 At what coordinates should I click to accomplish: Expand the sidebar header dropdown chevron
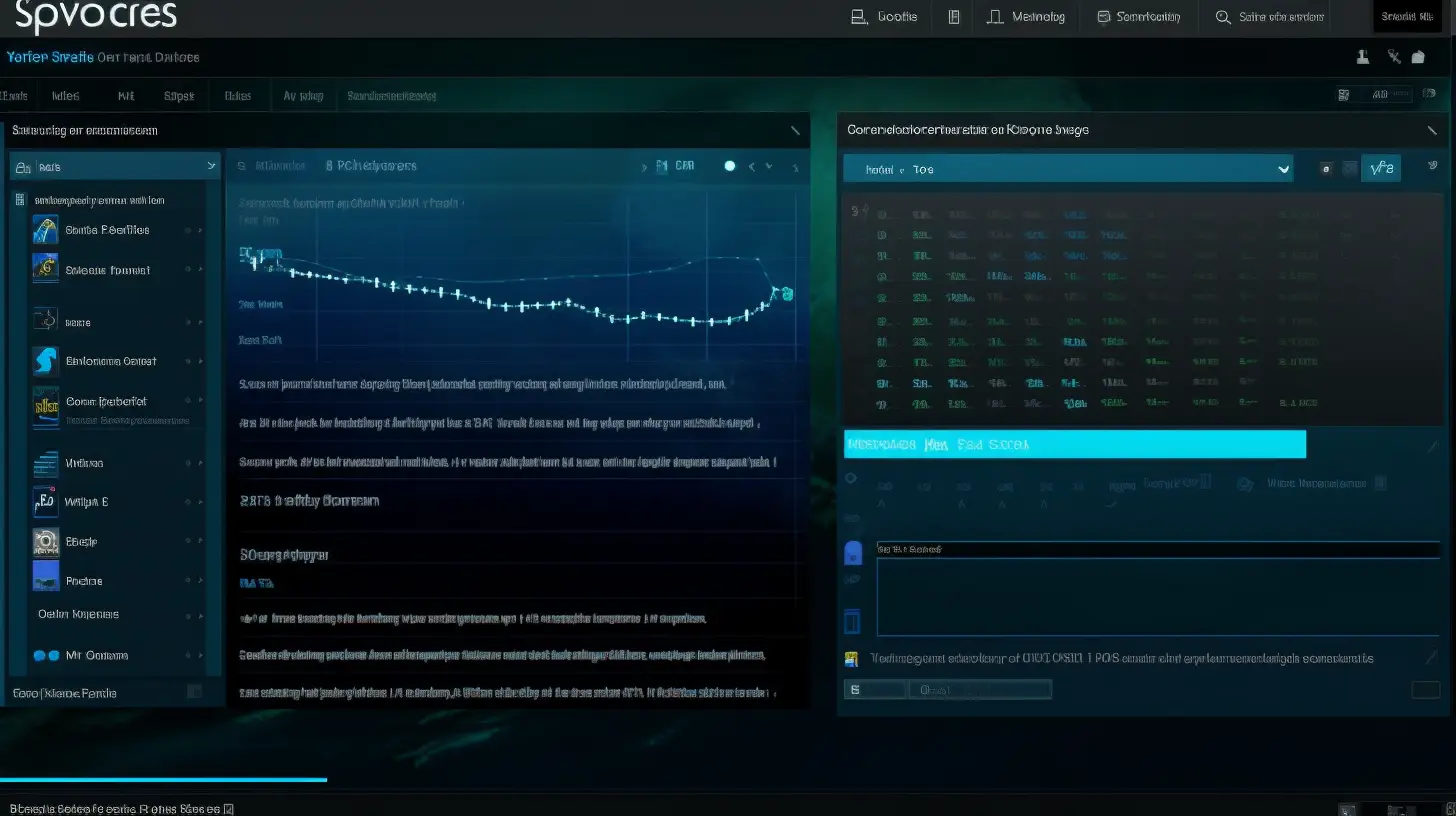[x=211, y=166]
